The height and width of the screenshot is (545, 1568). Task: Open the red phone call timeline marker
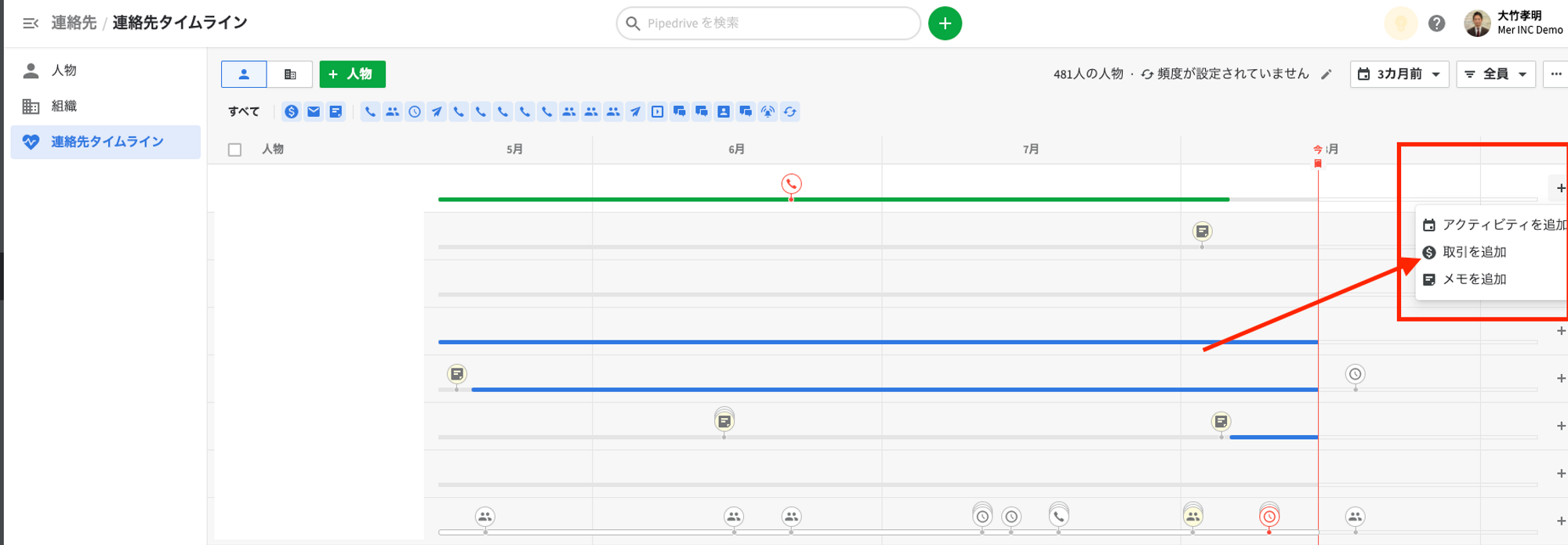point(791,183)
